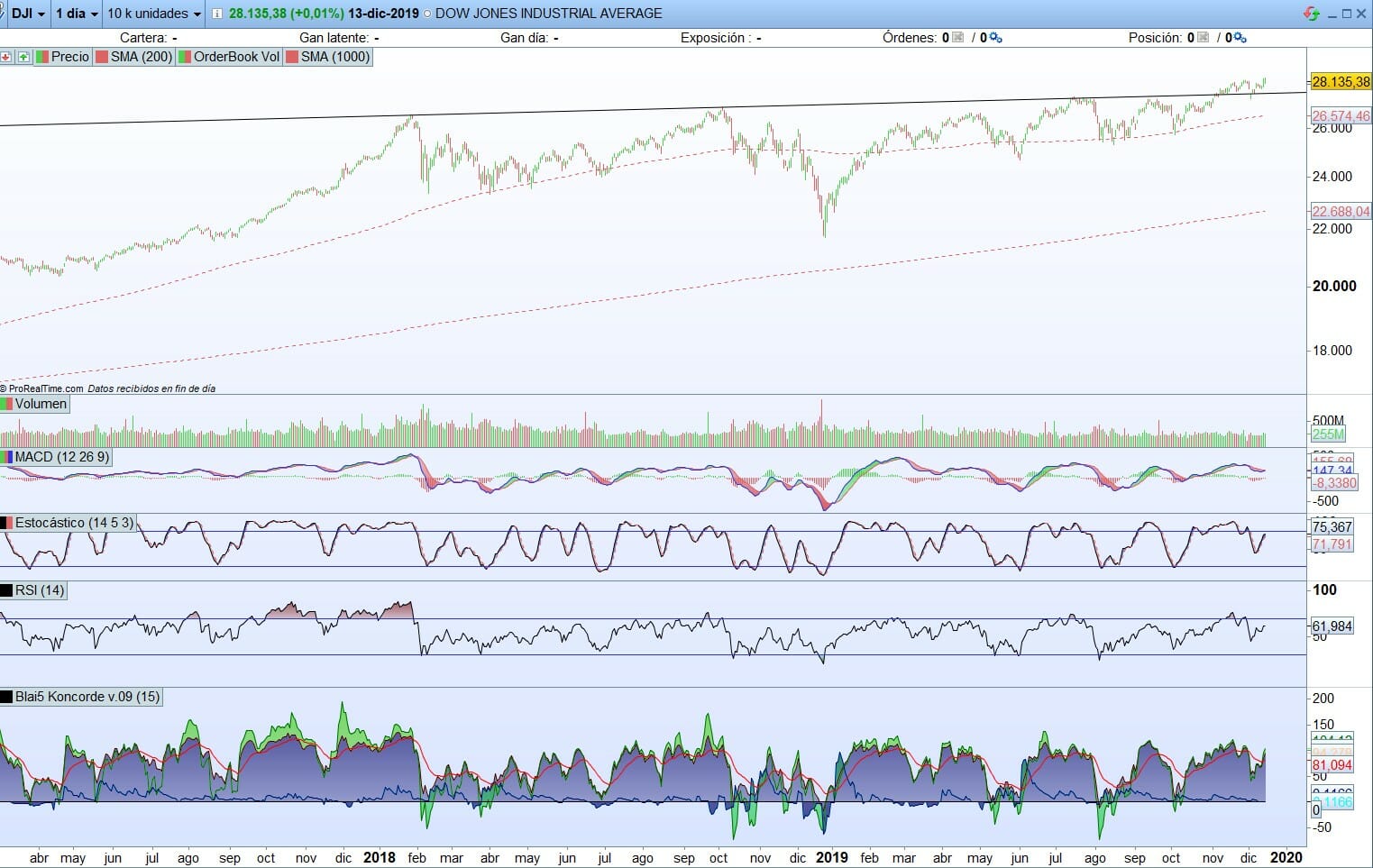
Task: Click the DOW JONES INDUSTRIAL AVERAGE title
Action: 549,14
